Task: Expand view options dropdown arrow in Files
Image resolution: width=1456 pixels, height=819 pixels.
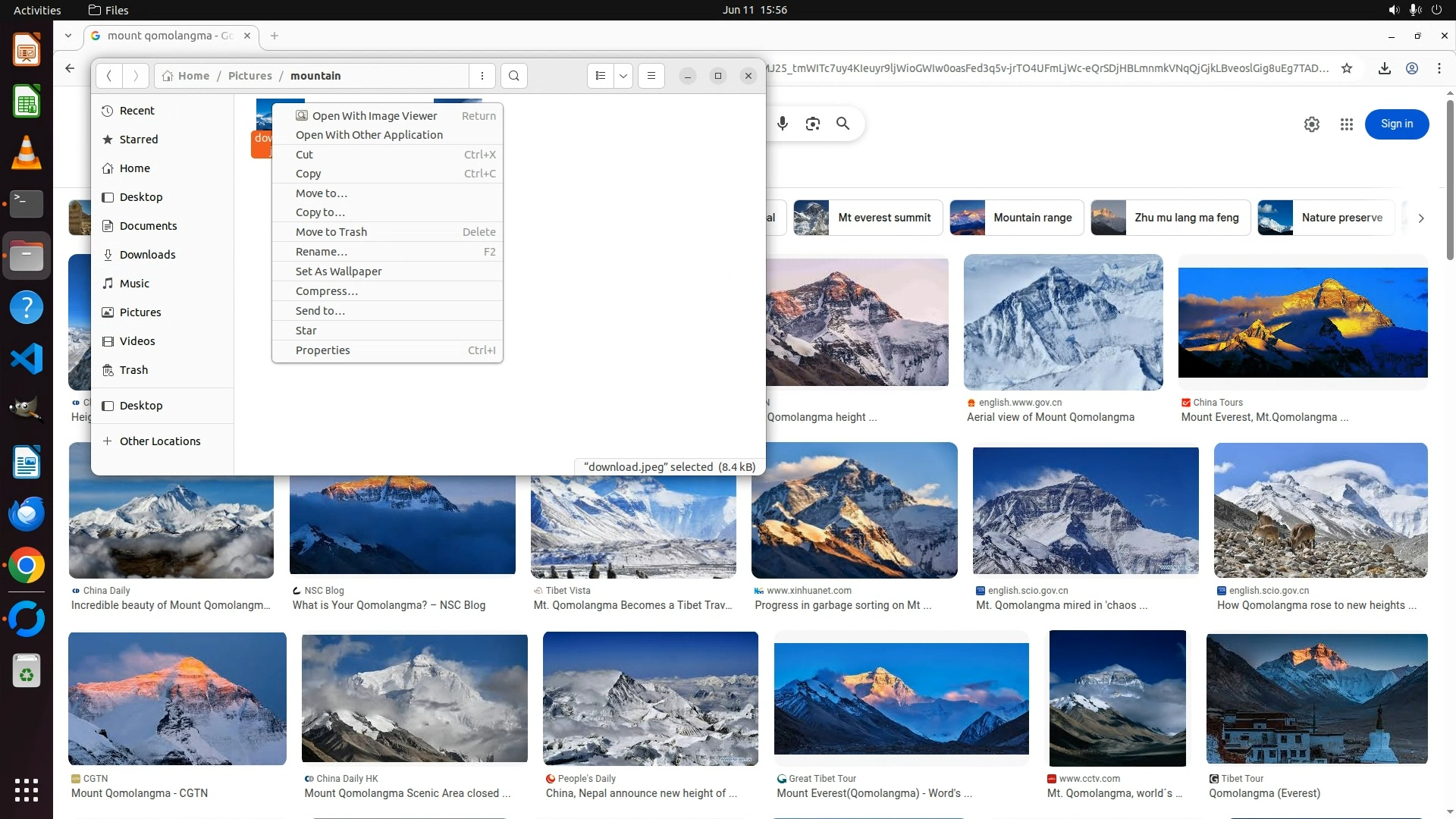Action: pos(623,76)
